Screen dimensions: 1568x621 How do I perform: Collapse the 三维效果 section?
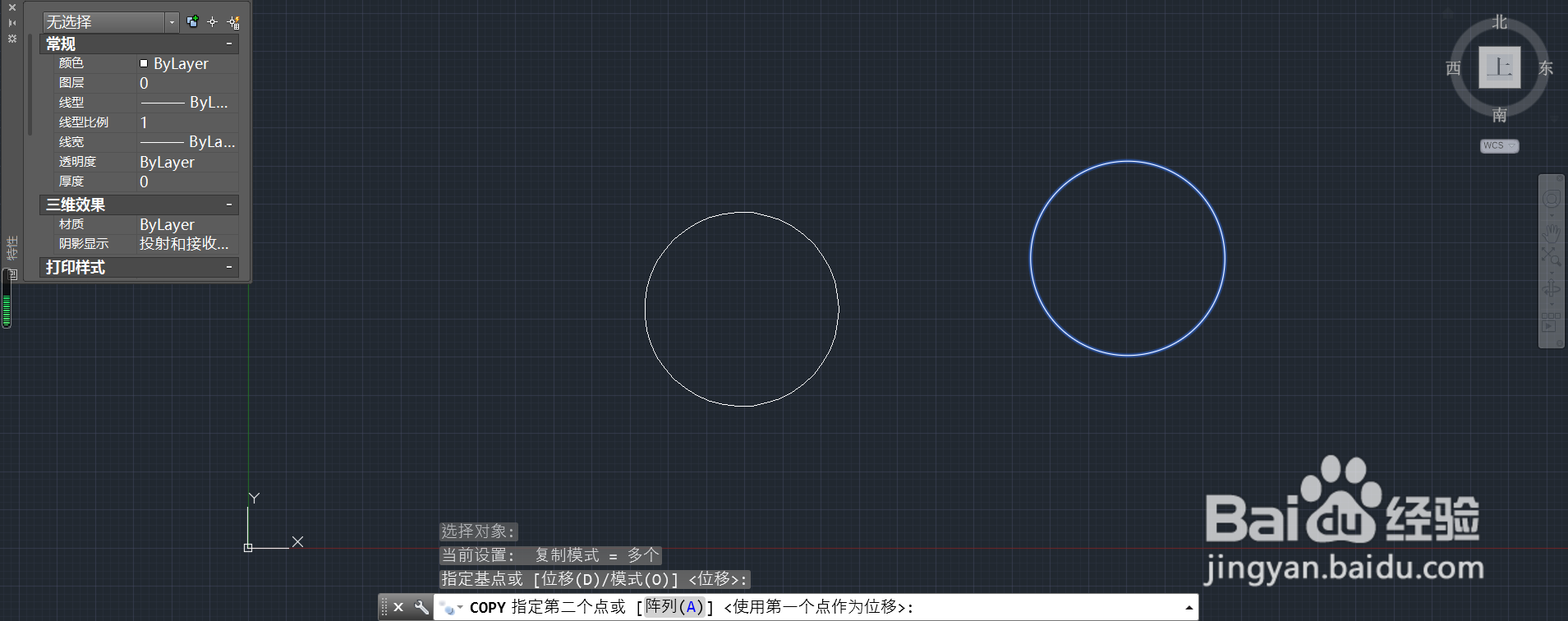point(229,205)
